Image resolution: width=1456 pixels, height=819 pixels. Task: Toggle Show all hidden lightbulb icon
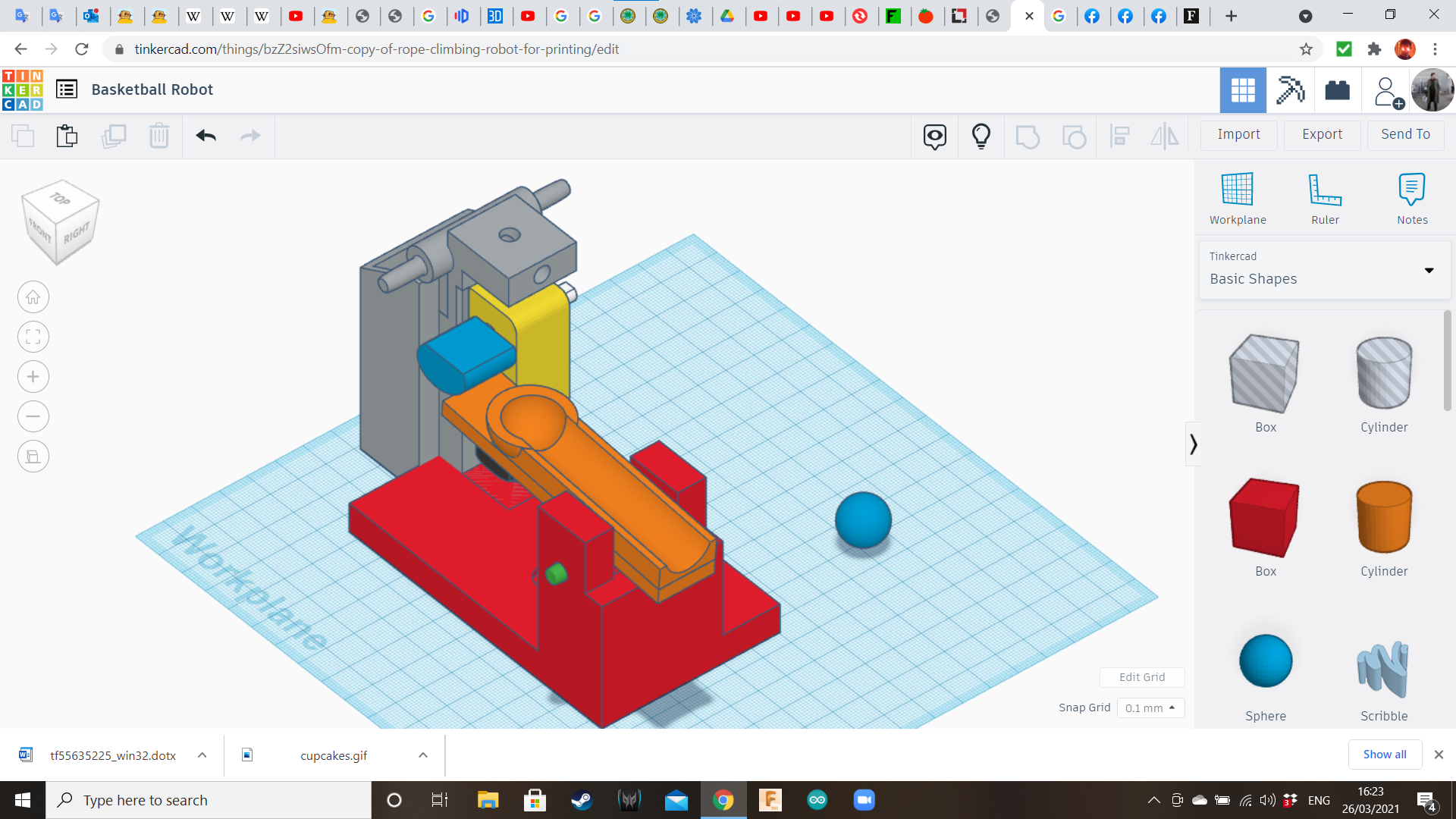click(981, 136)
